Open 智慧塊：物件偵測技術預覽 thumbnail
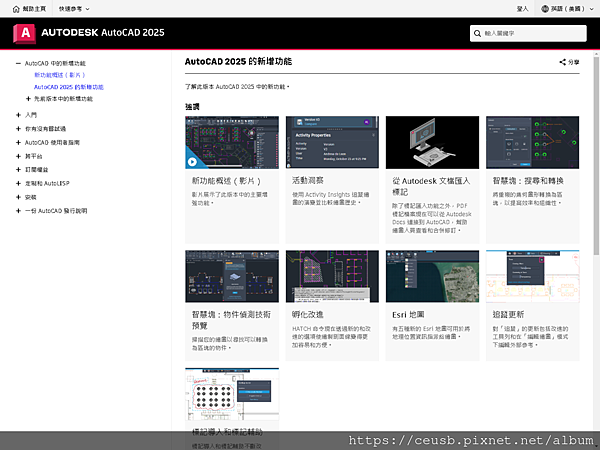The image size is (600, 450). pyautogui.click(x=232, y=276)
